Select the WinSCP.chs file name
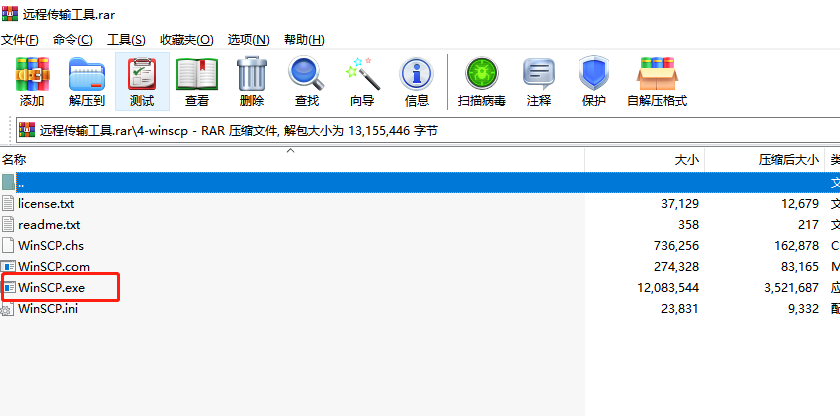The height and width of the screenshot is (416, 840). 51,245
